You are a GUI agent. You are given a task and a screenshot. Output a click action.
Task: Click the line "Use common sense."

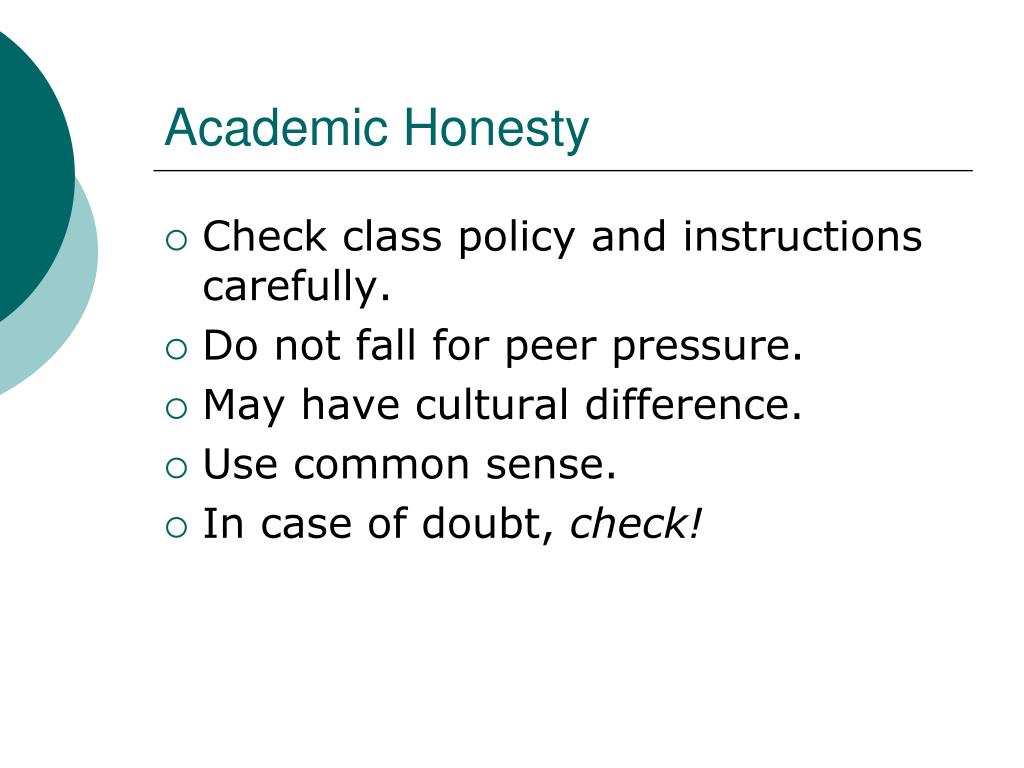click(x=409, y=464)
